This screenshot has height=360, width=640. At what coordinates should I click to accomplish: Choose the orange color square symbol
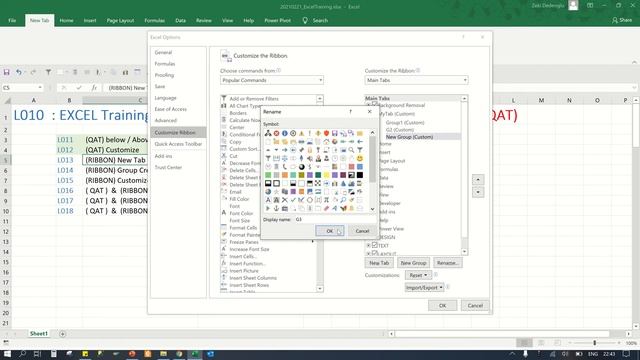285,175
